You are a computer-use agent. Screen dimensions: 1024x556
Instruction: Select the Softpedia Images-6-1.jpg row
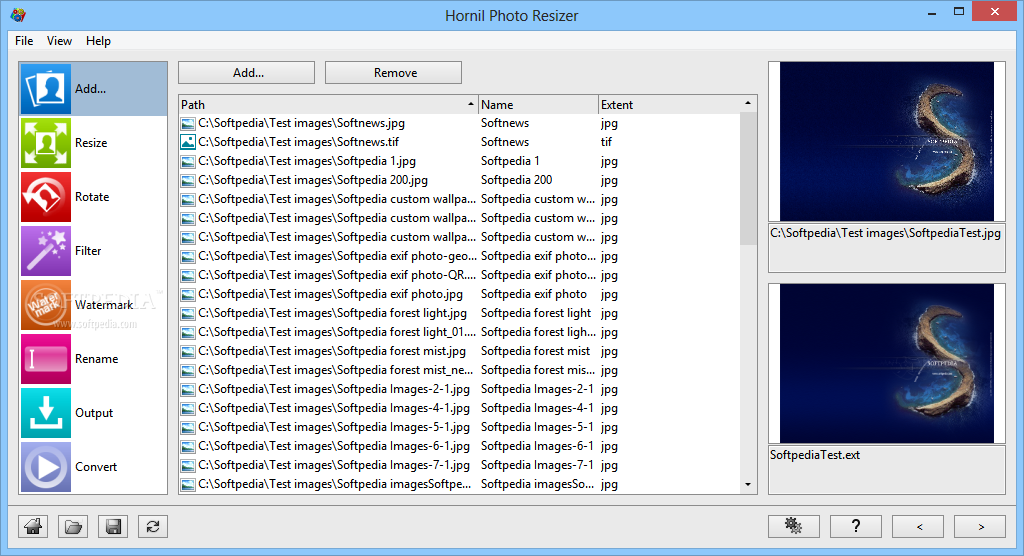coord(460,446)
